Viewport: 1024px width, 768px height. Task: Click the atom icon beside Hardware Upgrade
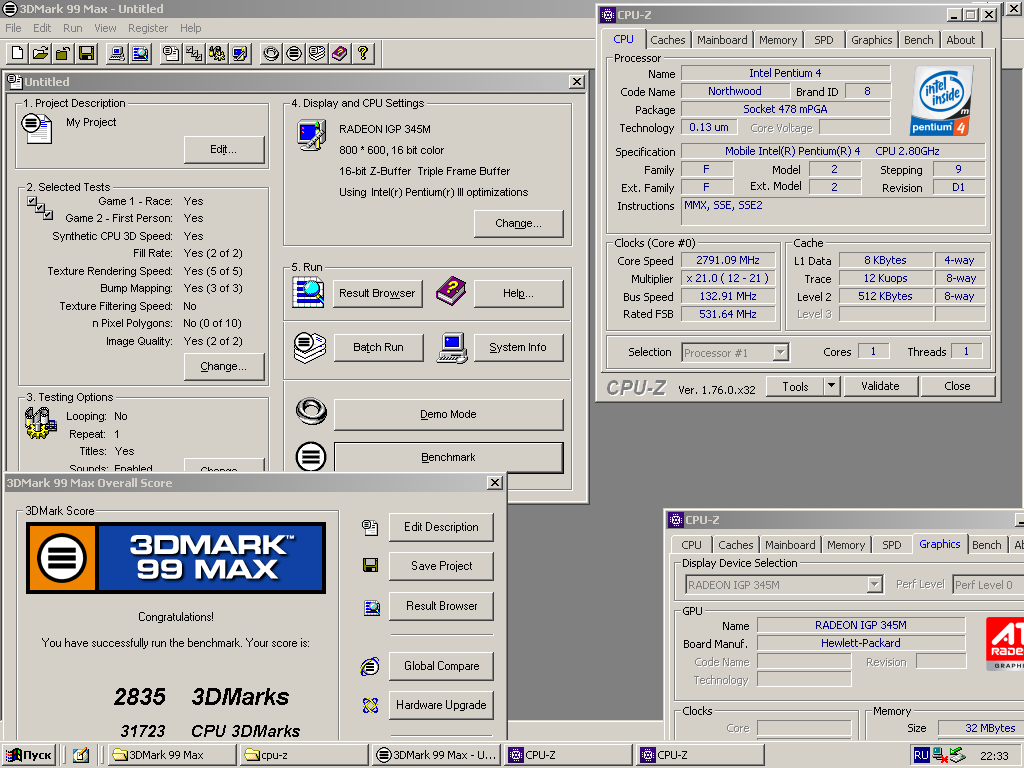click(370, 705)
